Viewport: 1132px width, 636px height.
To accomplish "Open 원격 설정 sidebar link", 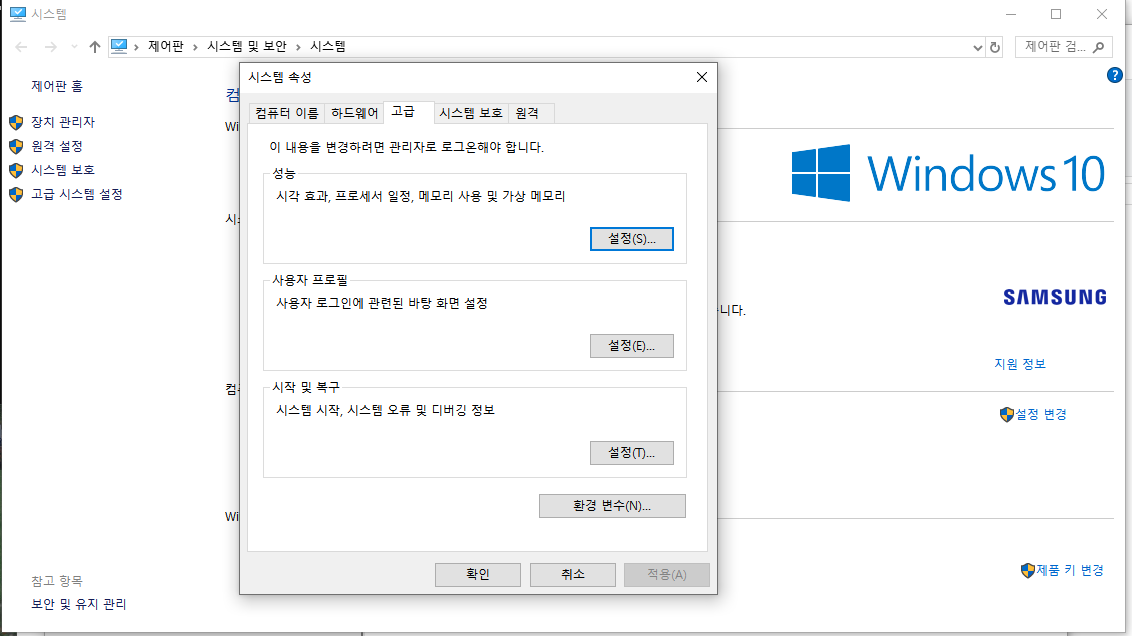I will [57, 146].
